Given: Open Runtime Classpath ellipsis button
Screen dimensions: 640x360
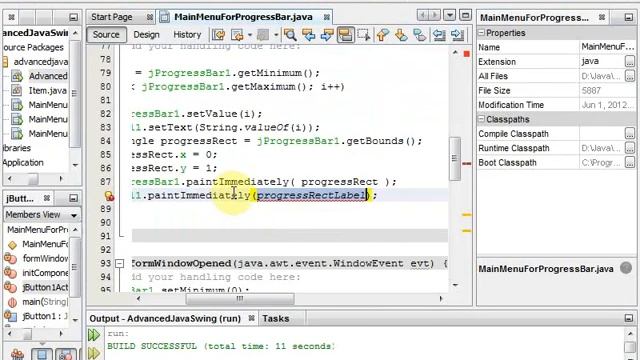Looking at the screenshot, I should [630, 148].
